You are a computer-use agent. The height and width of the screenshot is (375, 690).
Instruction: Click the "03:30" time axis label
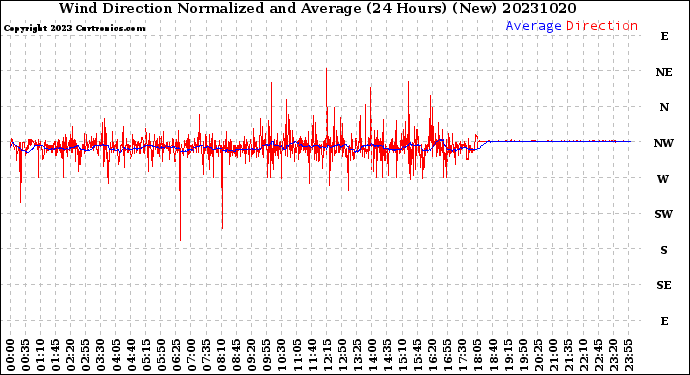tap(101, 355)
